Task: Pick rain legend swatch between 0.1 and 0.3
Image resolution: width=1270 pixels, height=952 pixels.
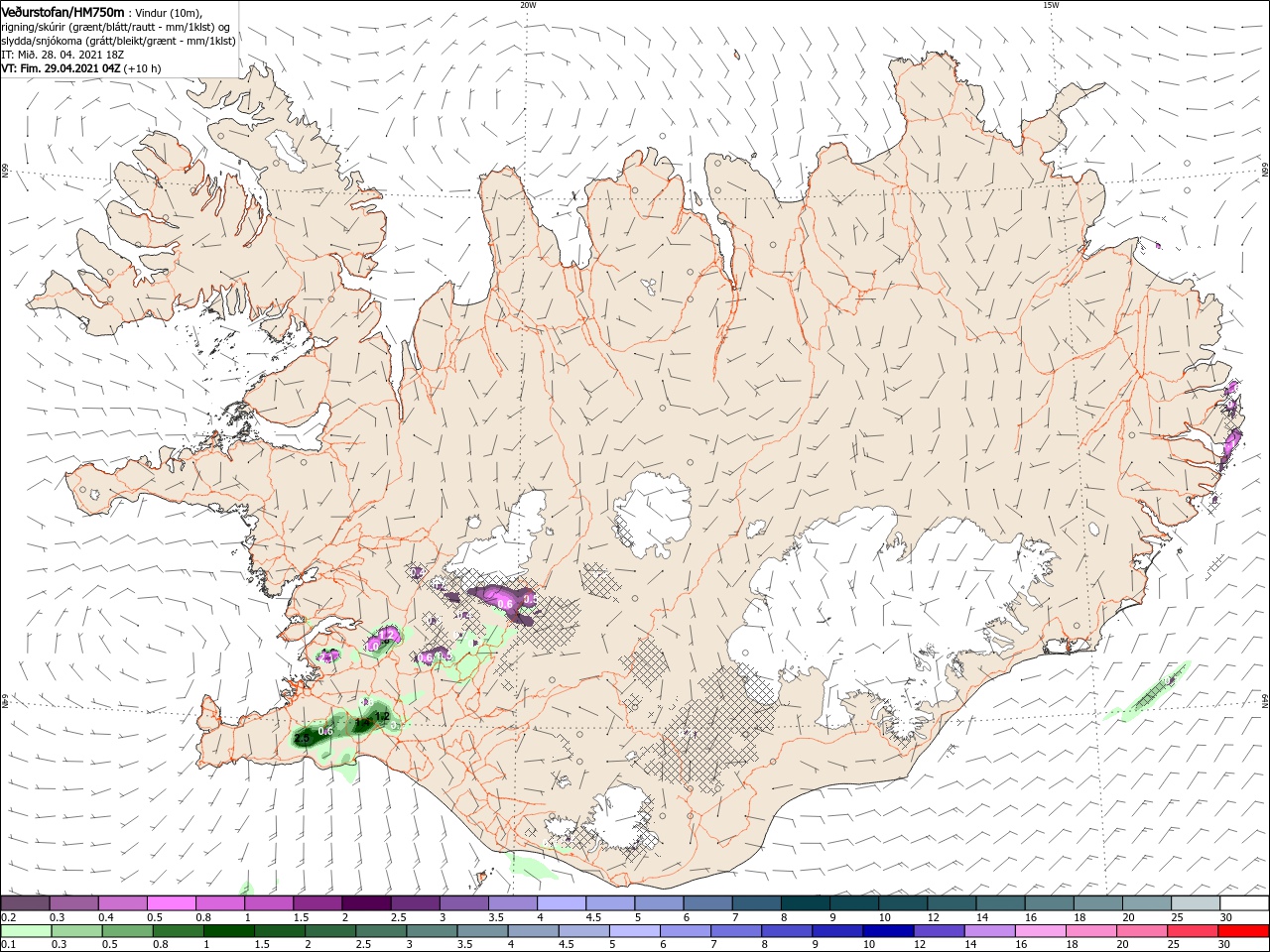Action: tap(25, 931)
